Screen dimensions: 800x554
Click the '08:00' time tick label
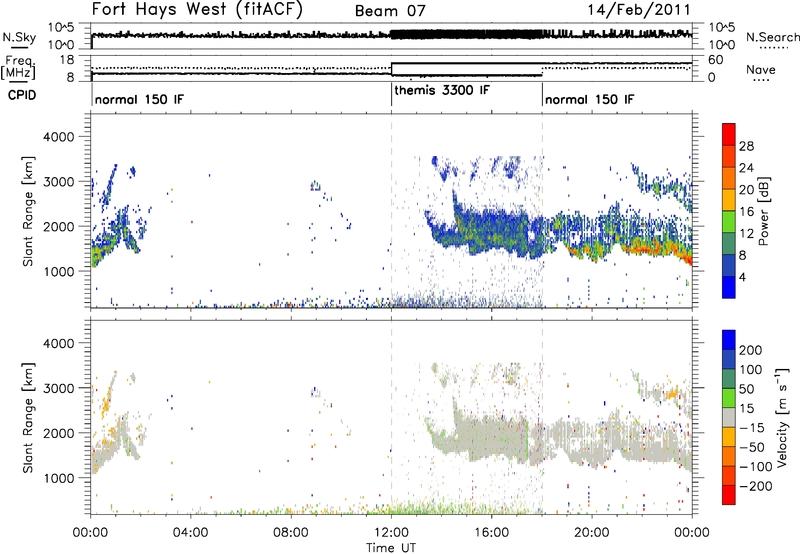(x=291, y=533)
